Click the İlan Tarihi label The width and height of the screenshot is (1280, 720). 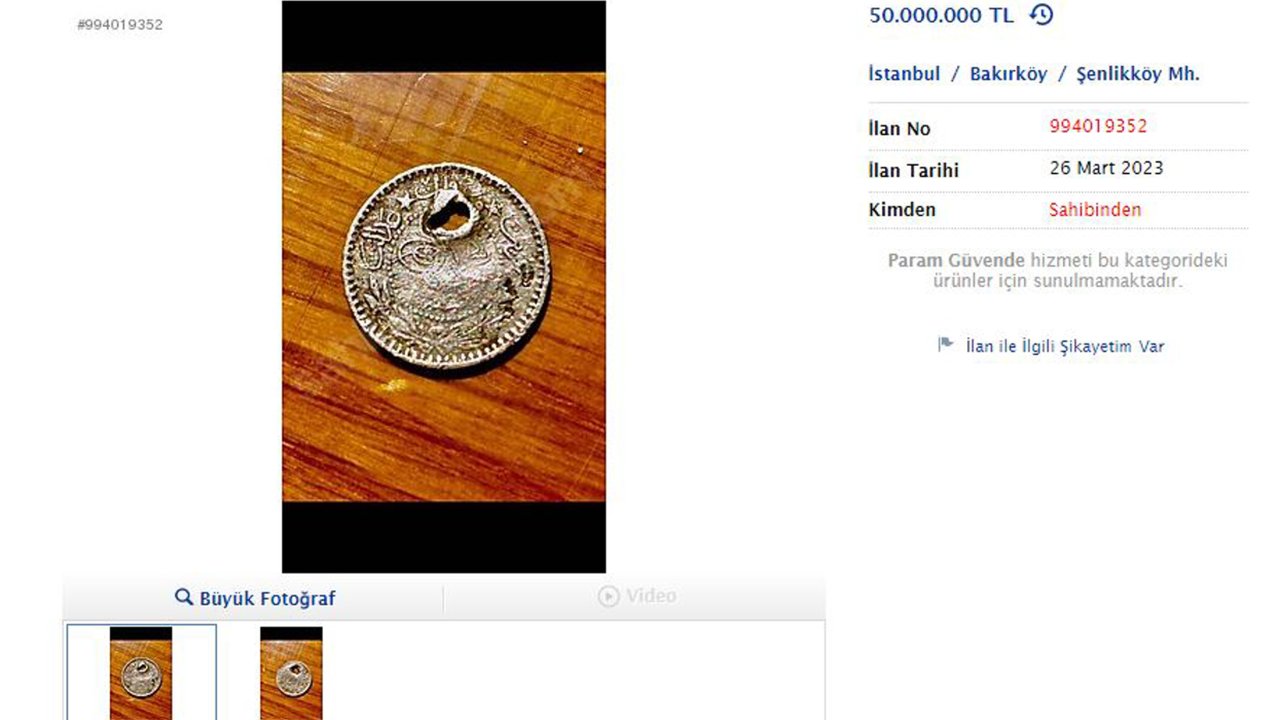(x=913, y=170)
